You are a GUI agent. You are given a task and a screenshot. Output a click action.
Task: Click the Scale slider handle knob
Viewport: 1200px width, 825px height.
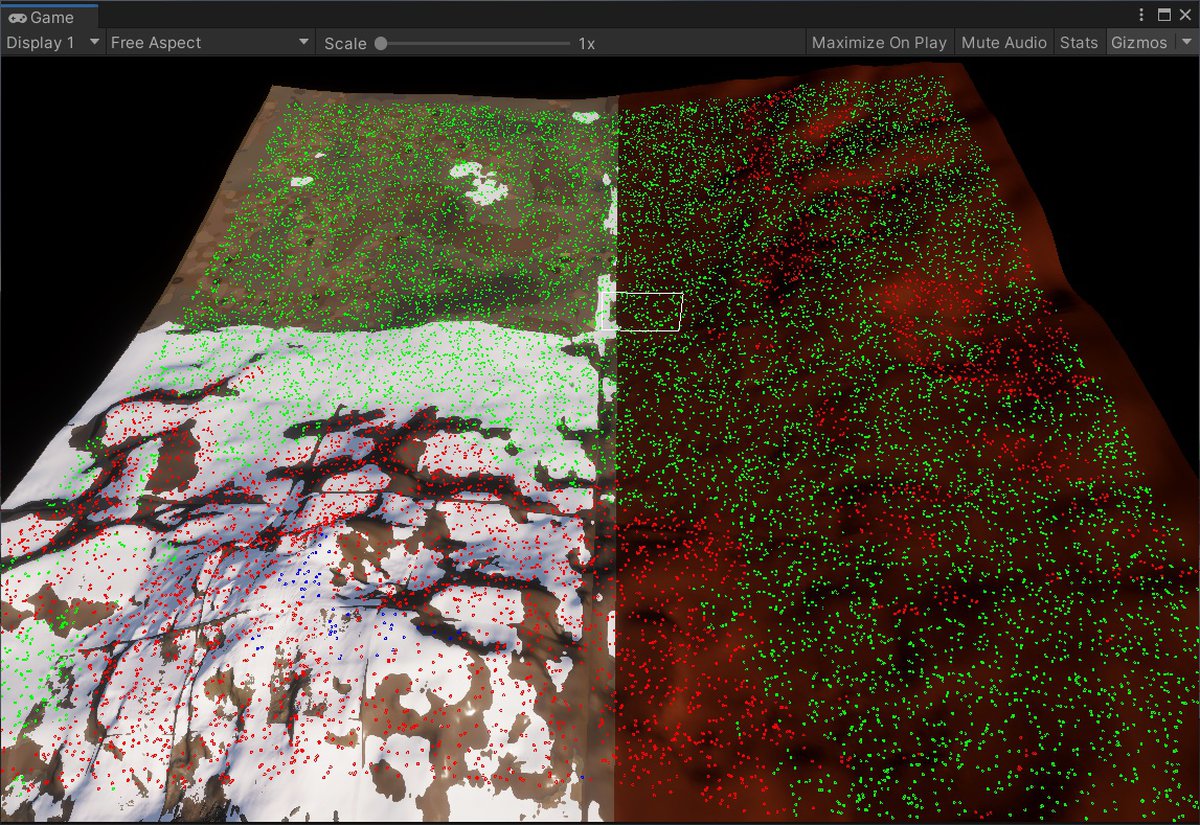[381, 43]
